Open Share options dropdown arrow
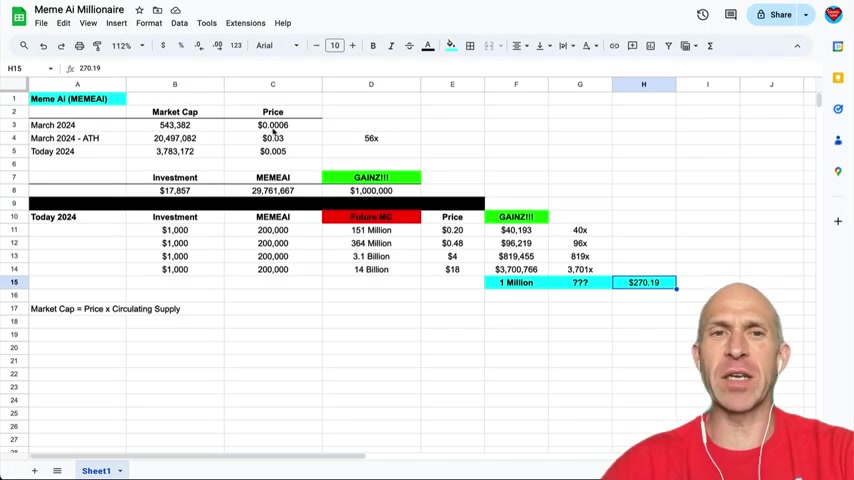854x480 pixels. [806, 15]
